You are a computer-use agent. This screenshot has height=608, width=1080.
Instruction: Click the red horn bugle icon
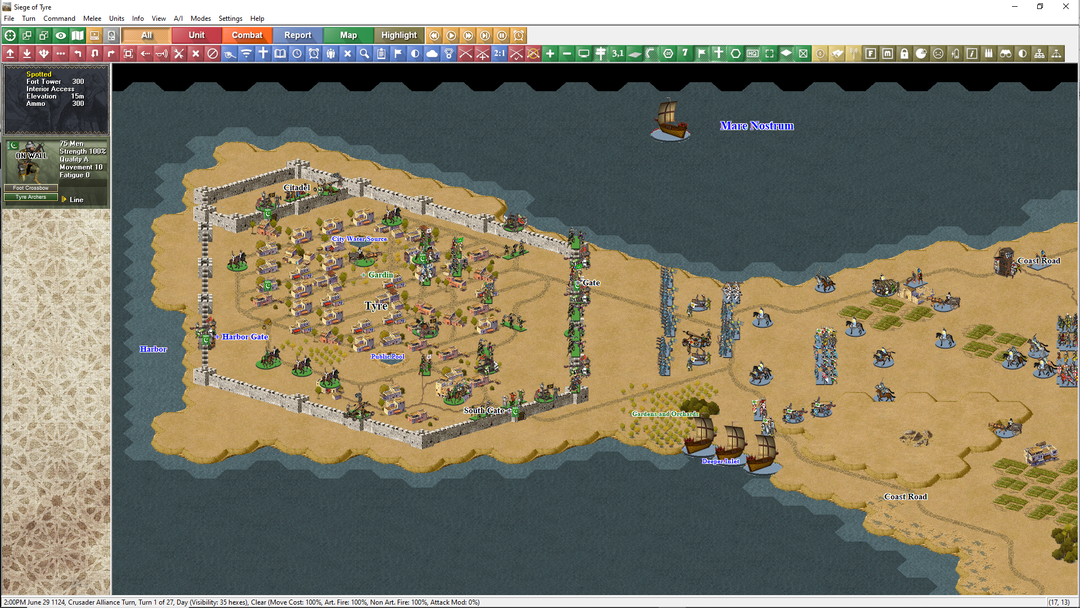click(162, 53)
